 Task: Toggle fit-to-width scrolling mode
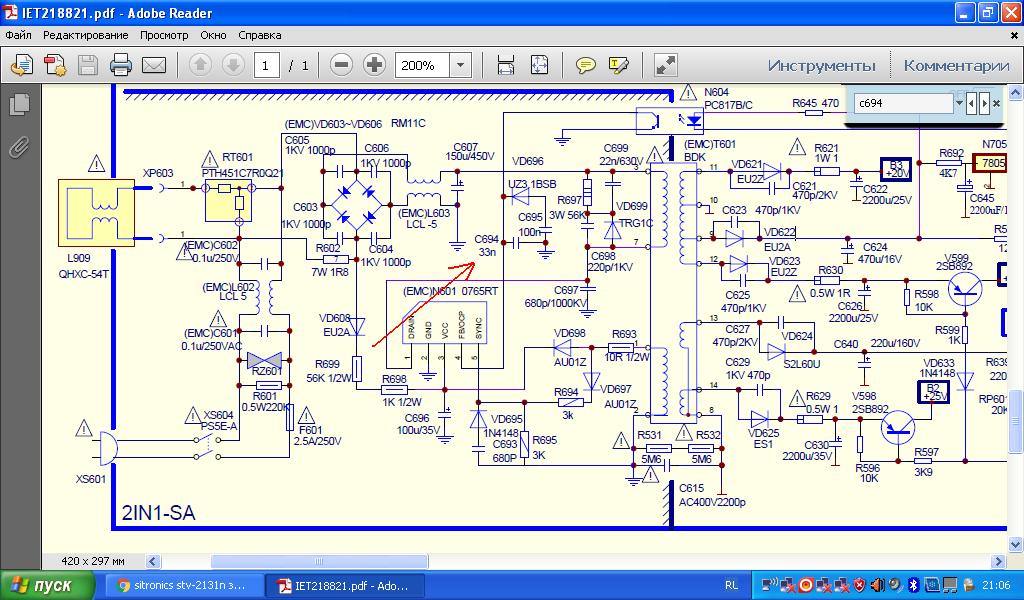coord(506,66)
